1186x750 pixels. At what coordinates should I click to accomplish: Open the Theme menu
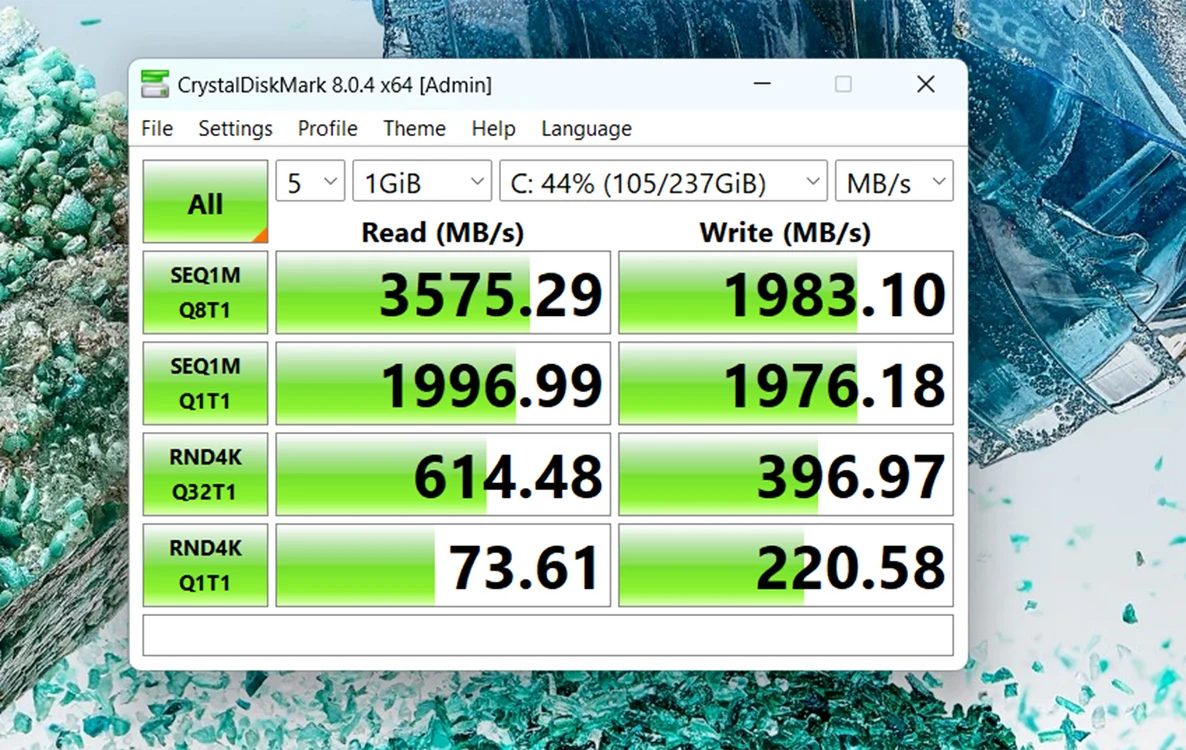pyautogui.click(x=414, y=129)
